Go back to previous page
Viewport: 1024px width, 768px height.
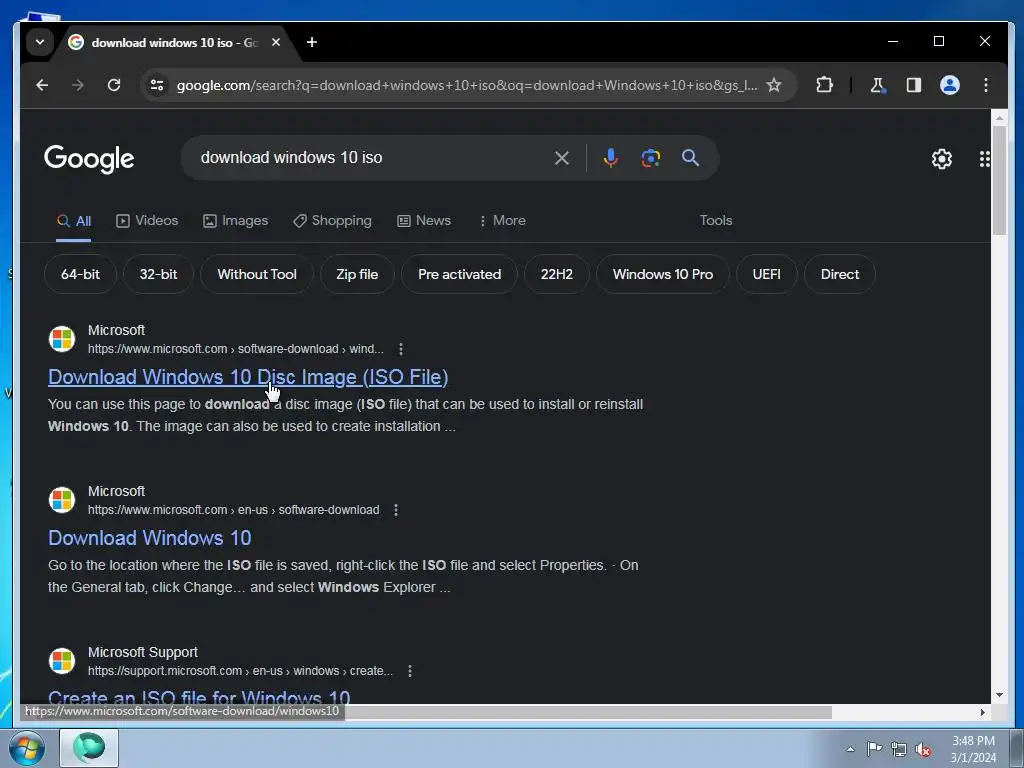42,85
